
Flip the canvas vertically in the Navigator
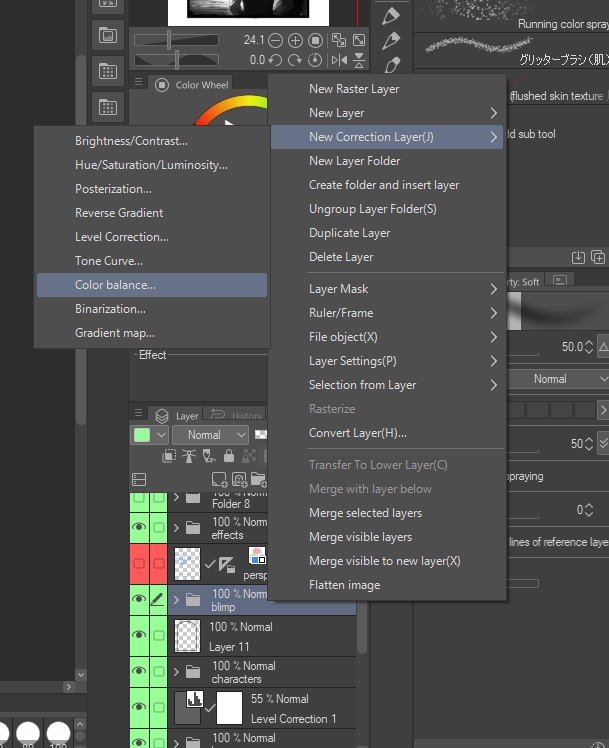tap(359, 60)
